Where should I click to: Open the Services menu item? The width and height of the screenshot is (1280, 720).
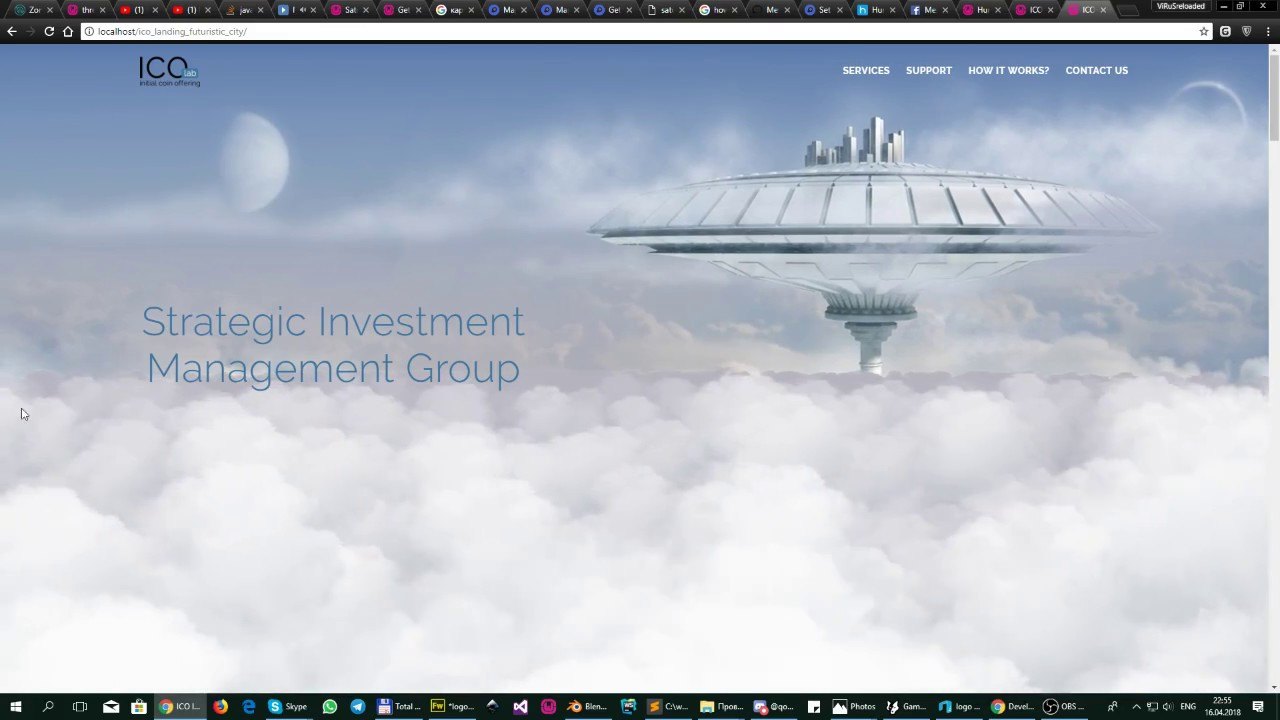(866, 71)
